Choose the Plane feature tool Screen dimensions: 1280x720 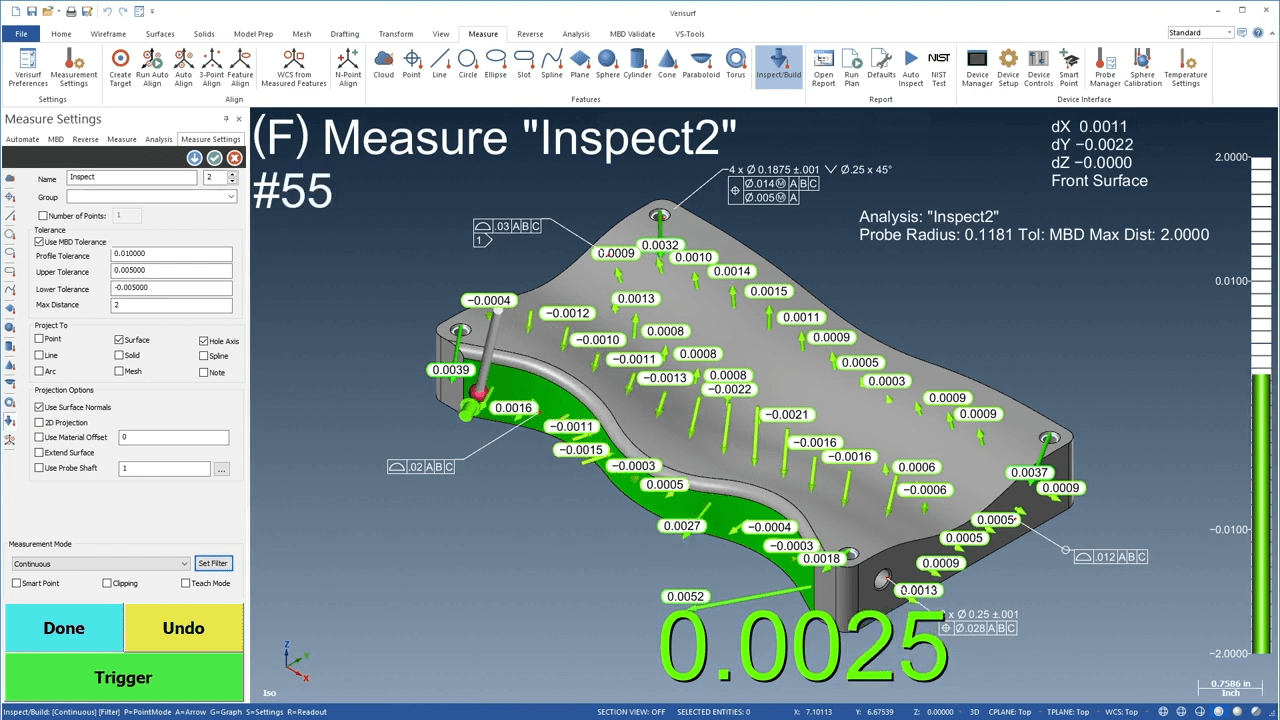580,63
